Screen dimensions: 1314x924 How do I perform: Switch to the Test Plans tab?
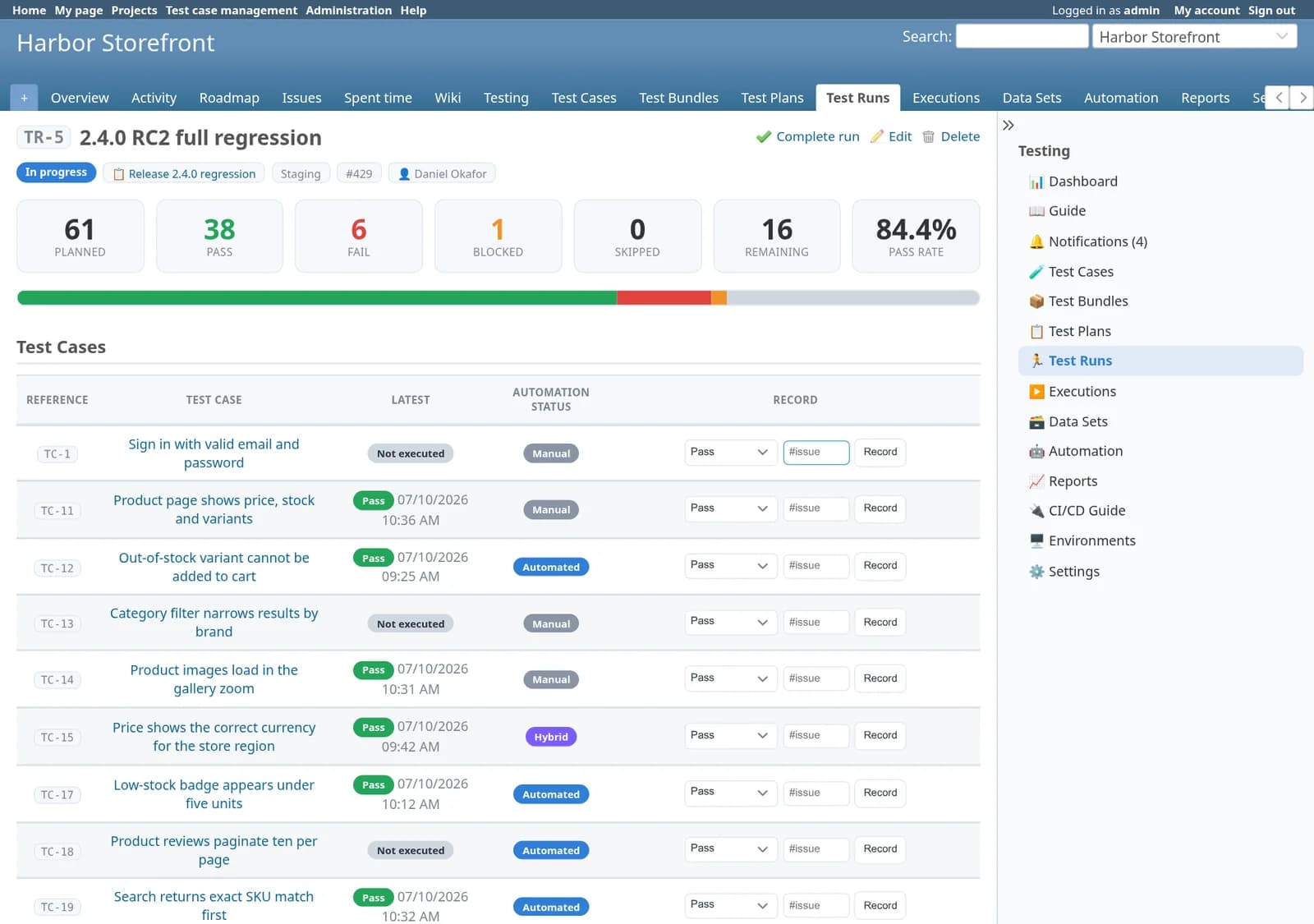[x=772, y=98]
